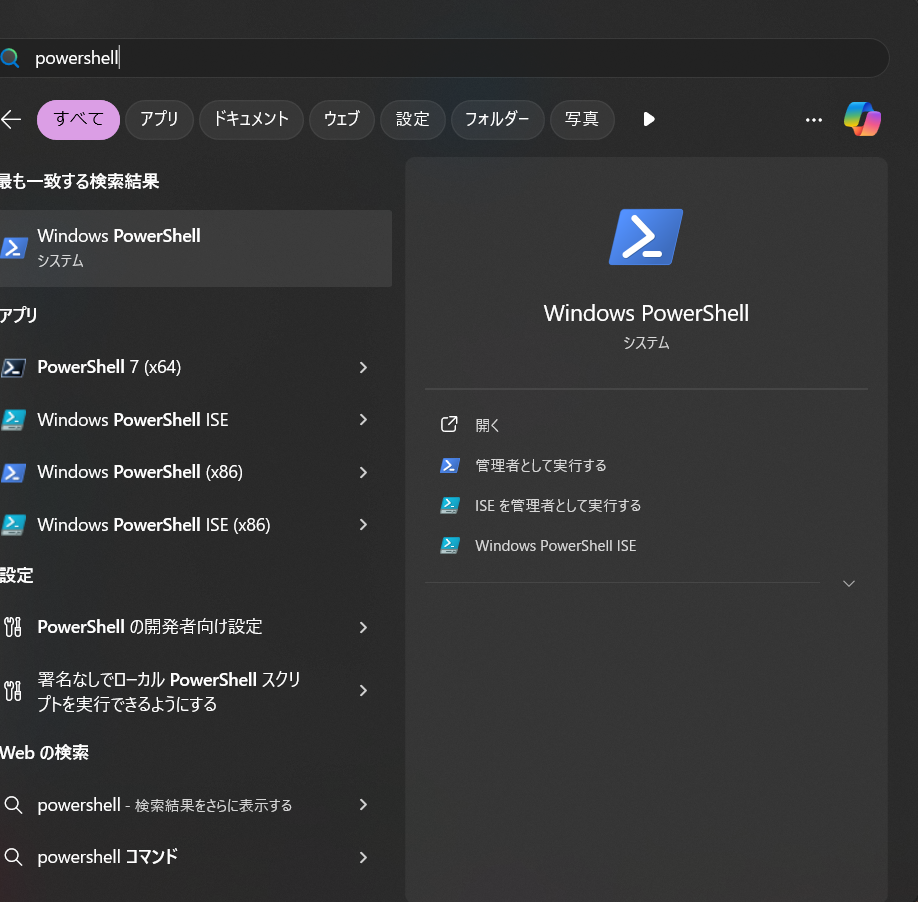Screen dimensions: 918x902
Task: Click settings icon beside 署名なしでローカル PowerShell
Action: click(x=13, y=691)
